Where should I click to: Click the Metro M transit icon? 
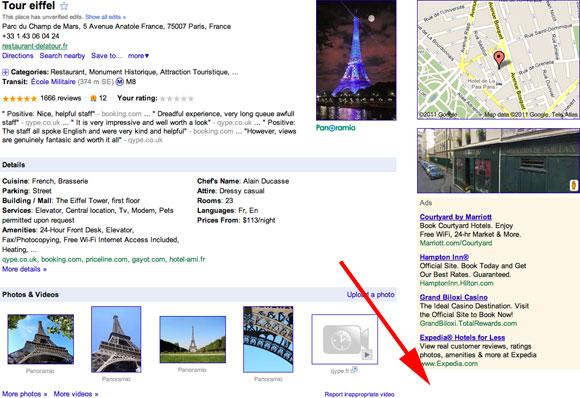click(x=119, y=82)
